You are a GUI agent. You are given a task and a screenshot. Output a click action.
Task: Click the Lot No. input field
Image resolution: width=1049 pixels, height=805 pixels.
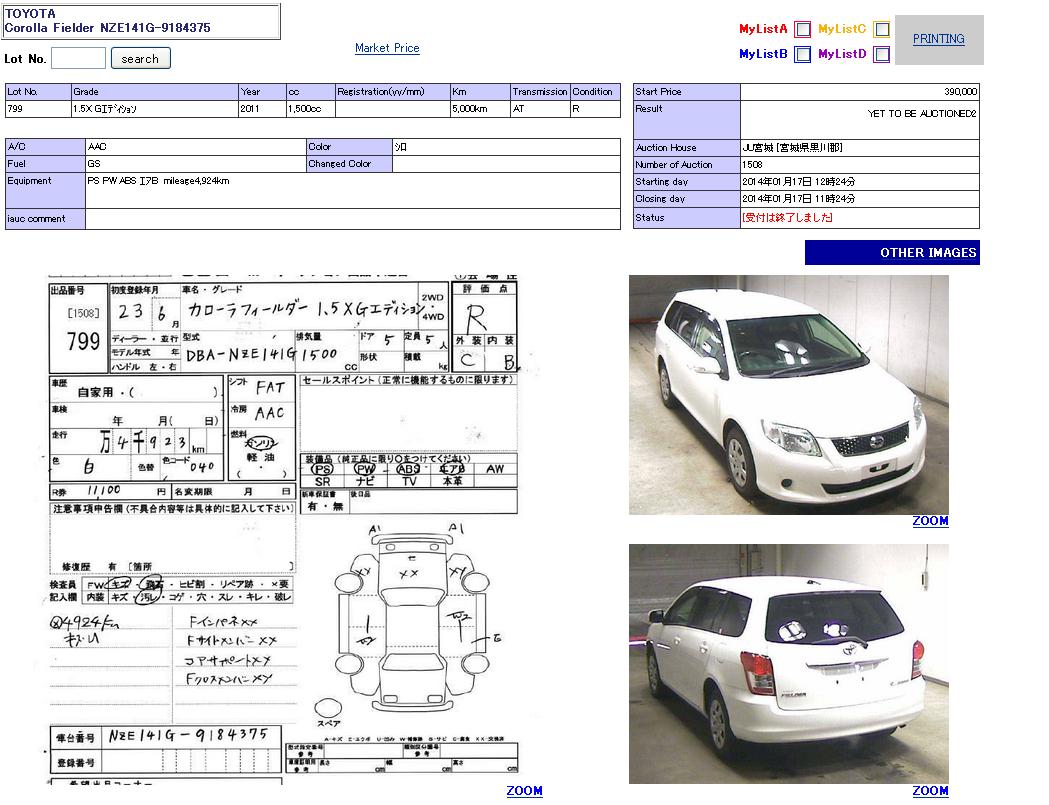[x=78, y=59]
